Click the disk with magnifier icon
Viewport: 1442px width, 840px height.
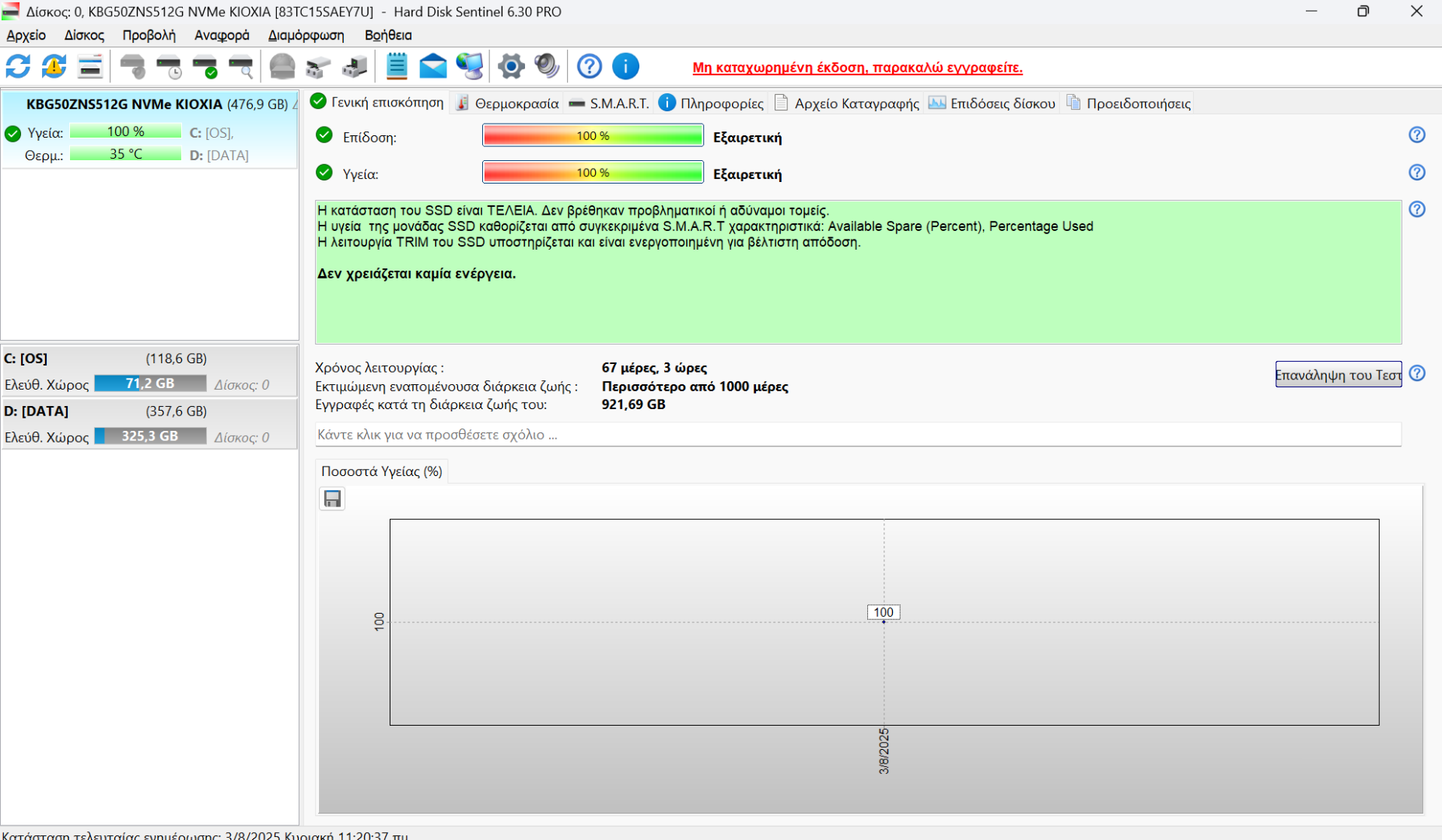point(241,67)
